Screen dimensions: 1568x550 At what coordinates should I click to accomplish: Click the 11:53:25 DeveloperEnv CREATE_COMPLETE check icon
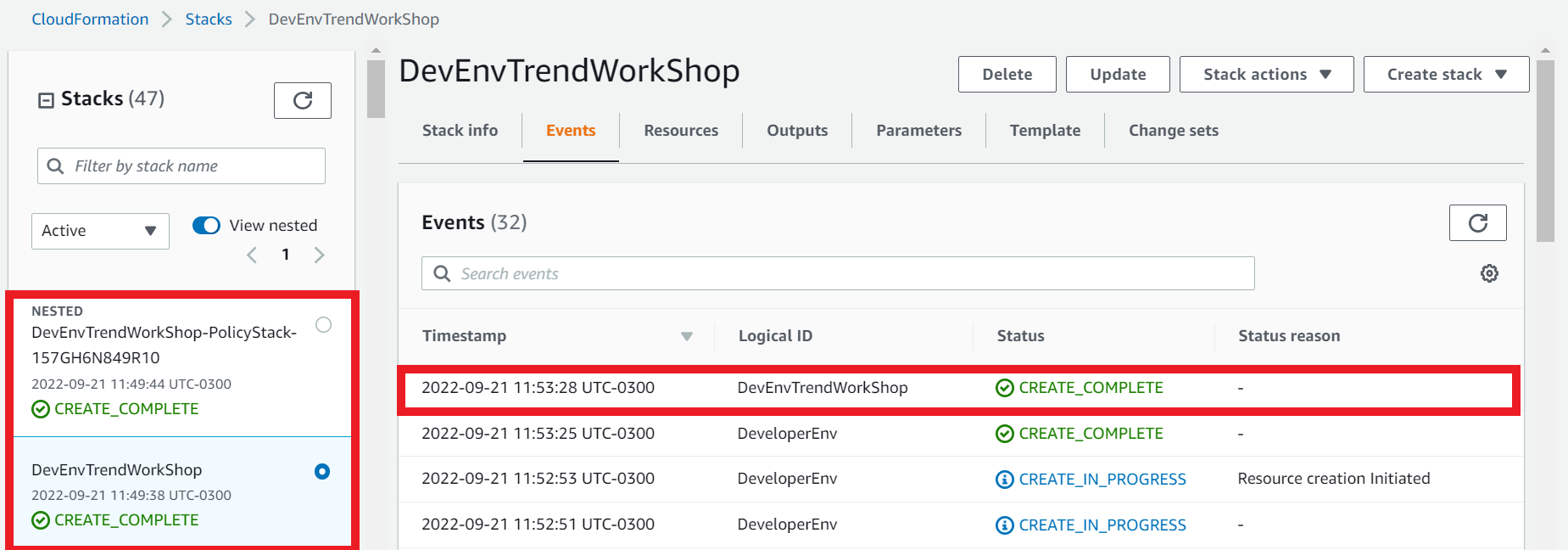[x=1004, y=434]
